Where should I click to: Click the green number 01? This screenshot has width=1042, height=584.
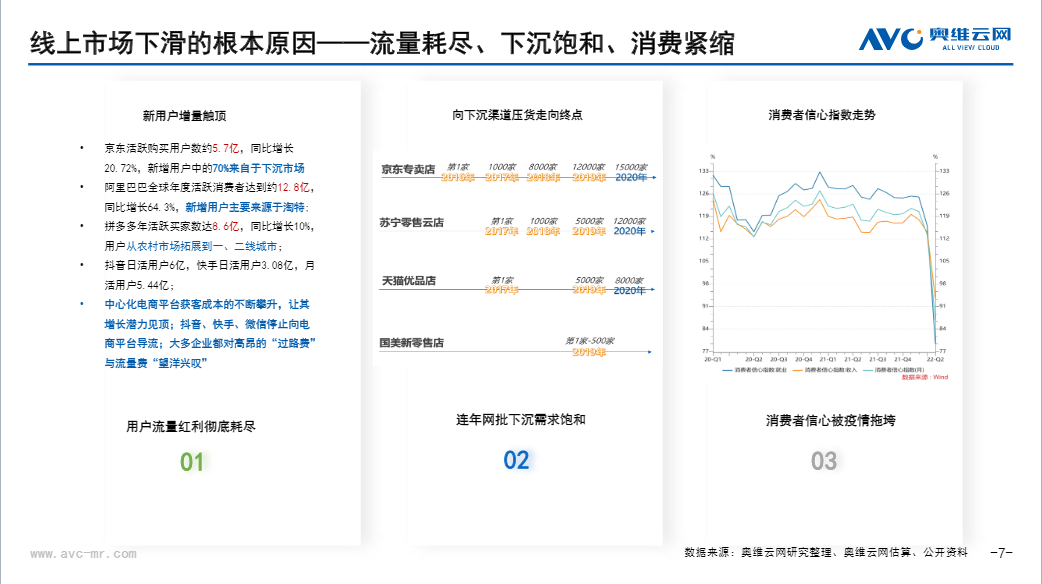[x=192, y=462]
